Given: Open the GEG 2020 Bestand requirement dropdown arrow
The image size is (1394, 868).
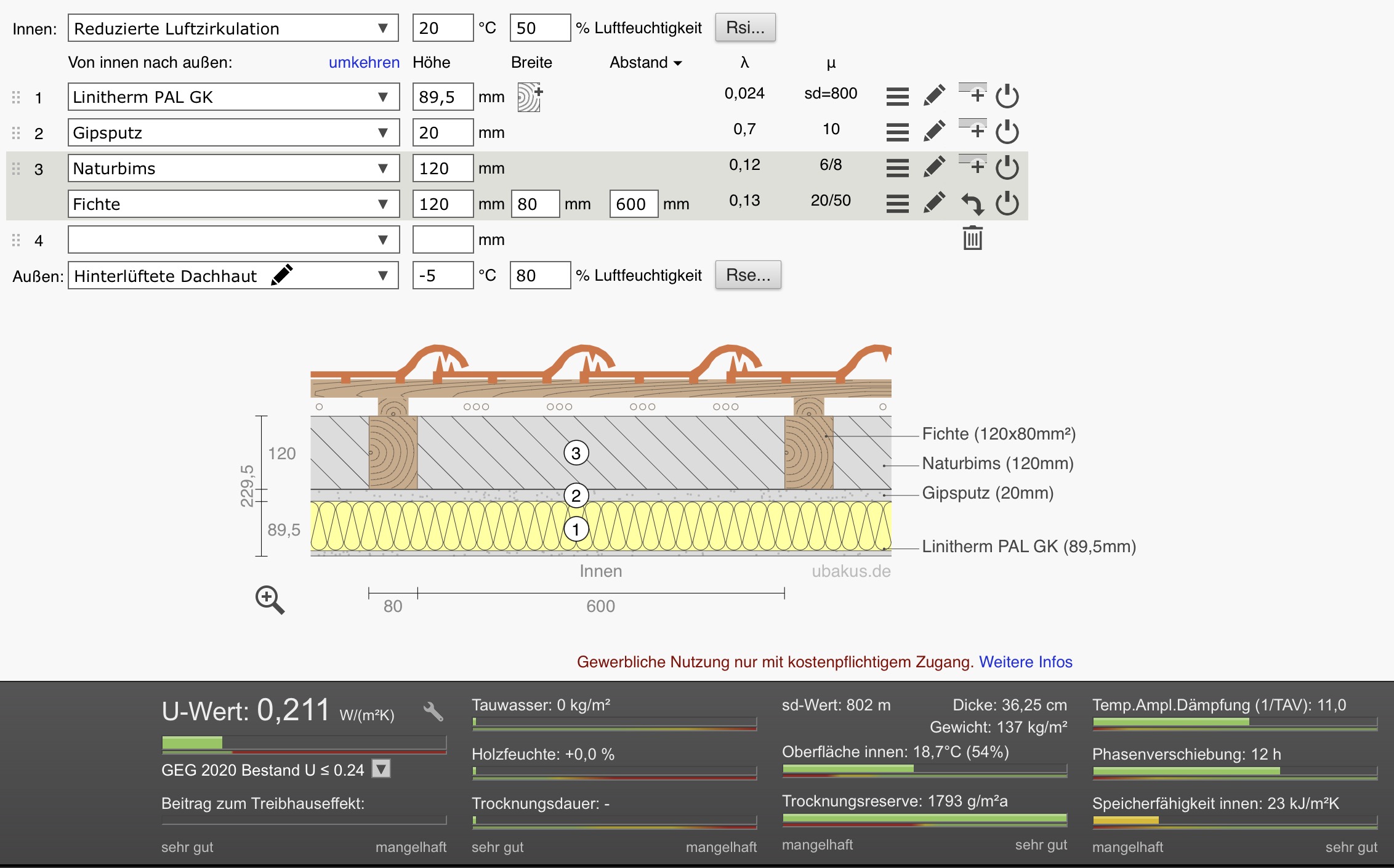Looking at the screenshot, I should click(x=382, y=770).
